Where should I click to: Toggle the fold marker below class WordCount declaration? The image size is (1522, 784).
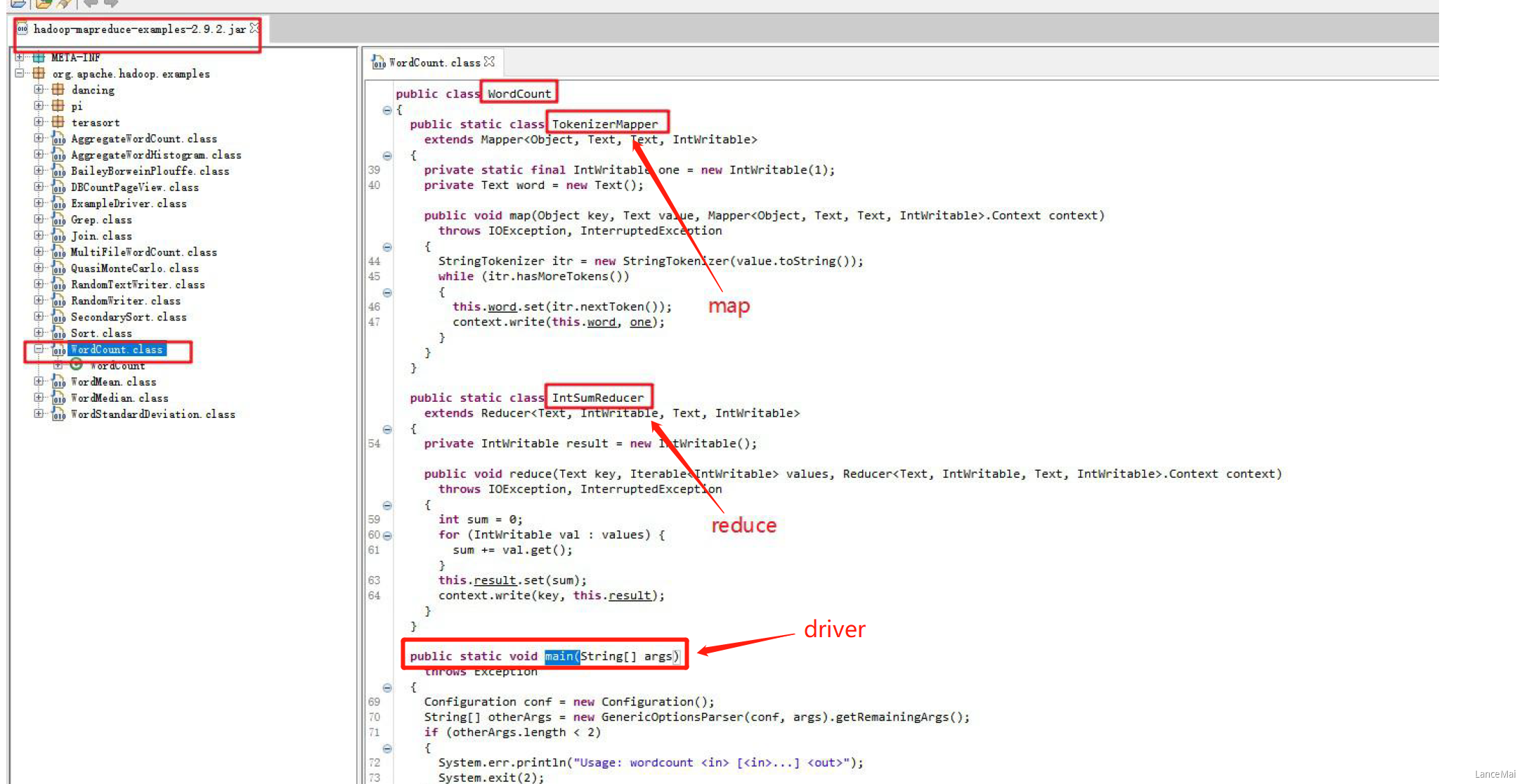point(387,110)
